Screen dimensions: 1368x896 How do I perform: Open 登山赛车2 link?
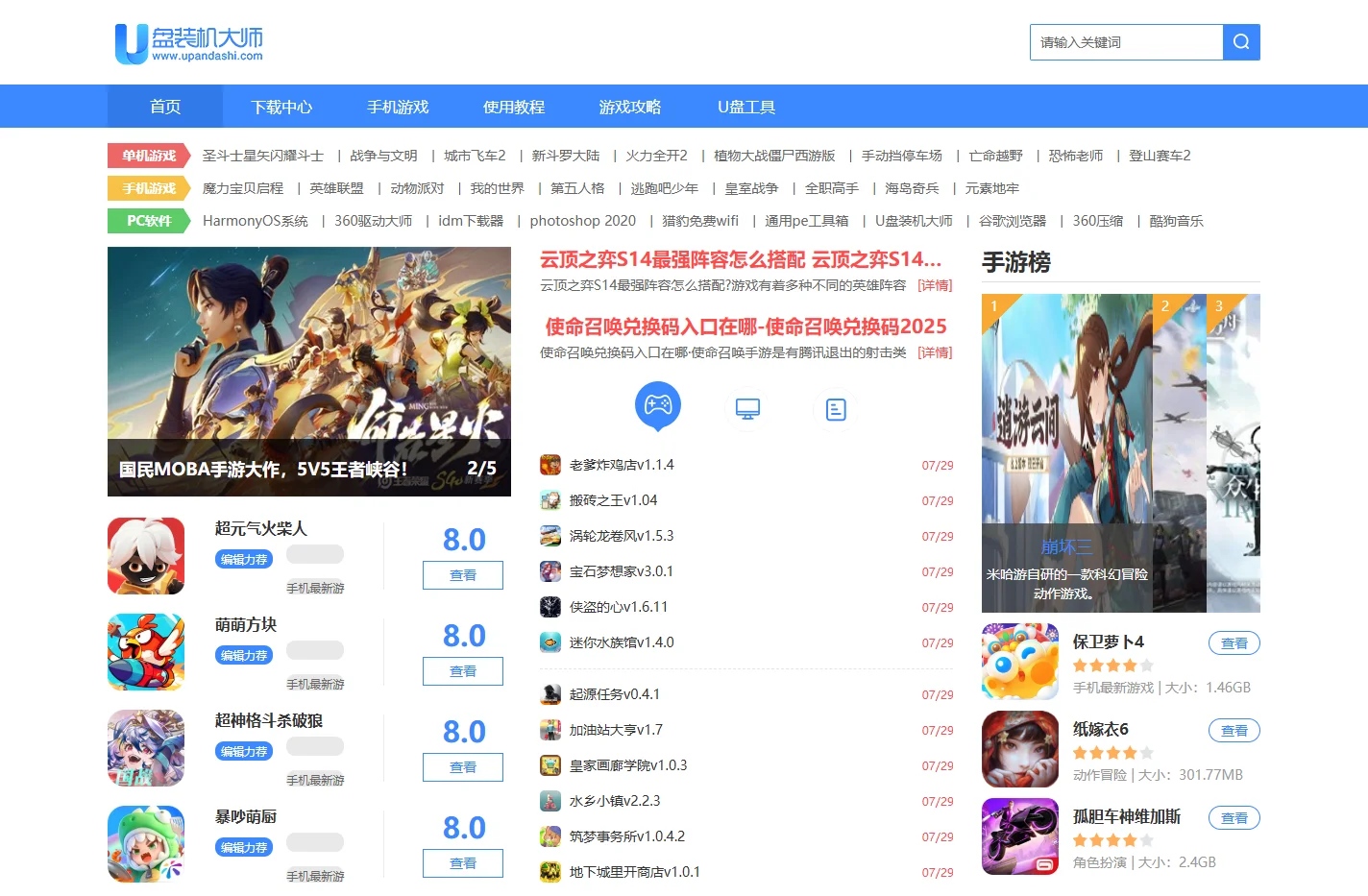pyautogui.click(x=1160, y=156)
